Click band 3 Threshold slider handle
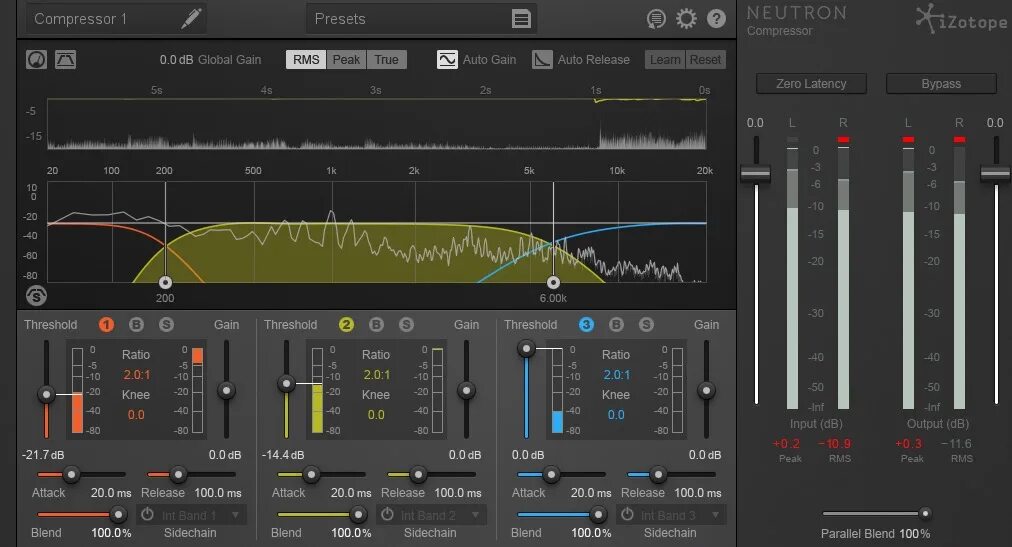The image size is (1012, 547). (x=527, y=349)
